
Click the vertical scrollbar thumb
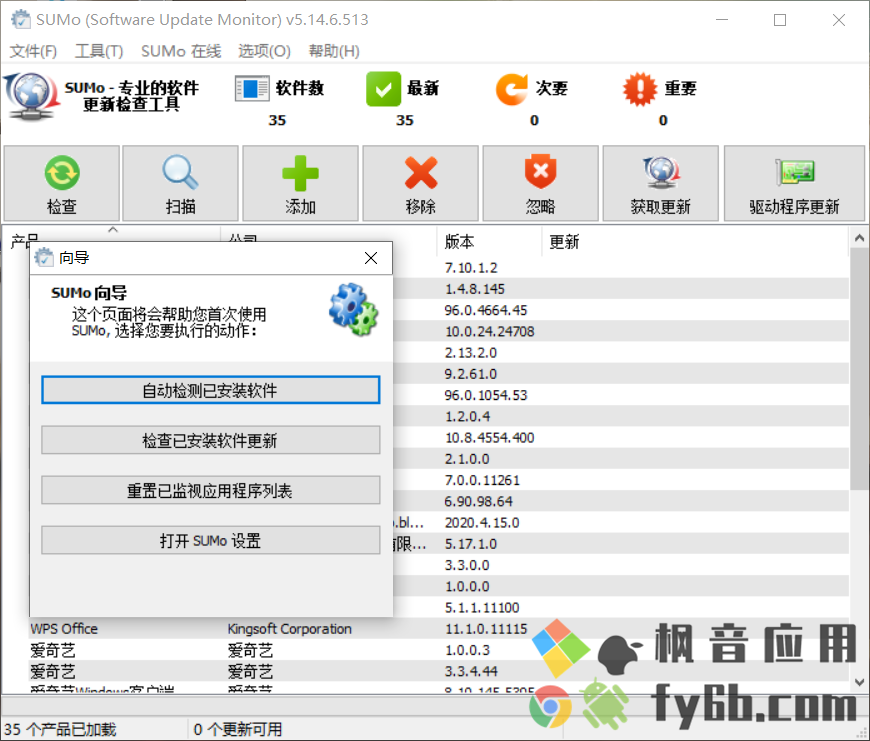click(859, 369)
